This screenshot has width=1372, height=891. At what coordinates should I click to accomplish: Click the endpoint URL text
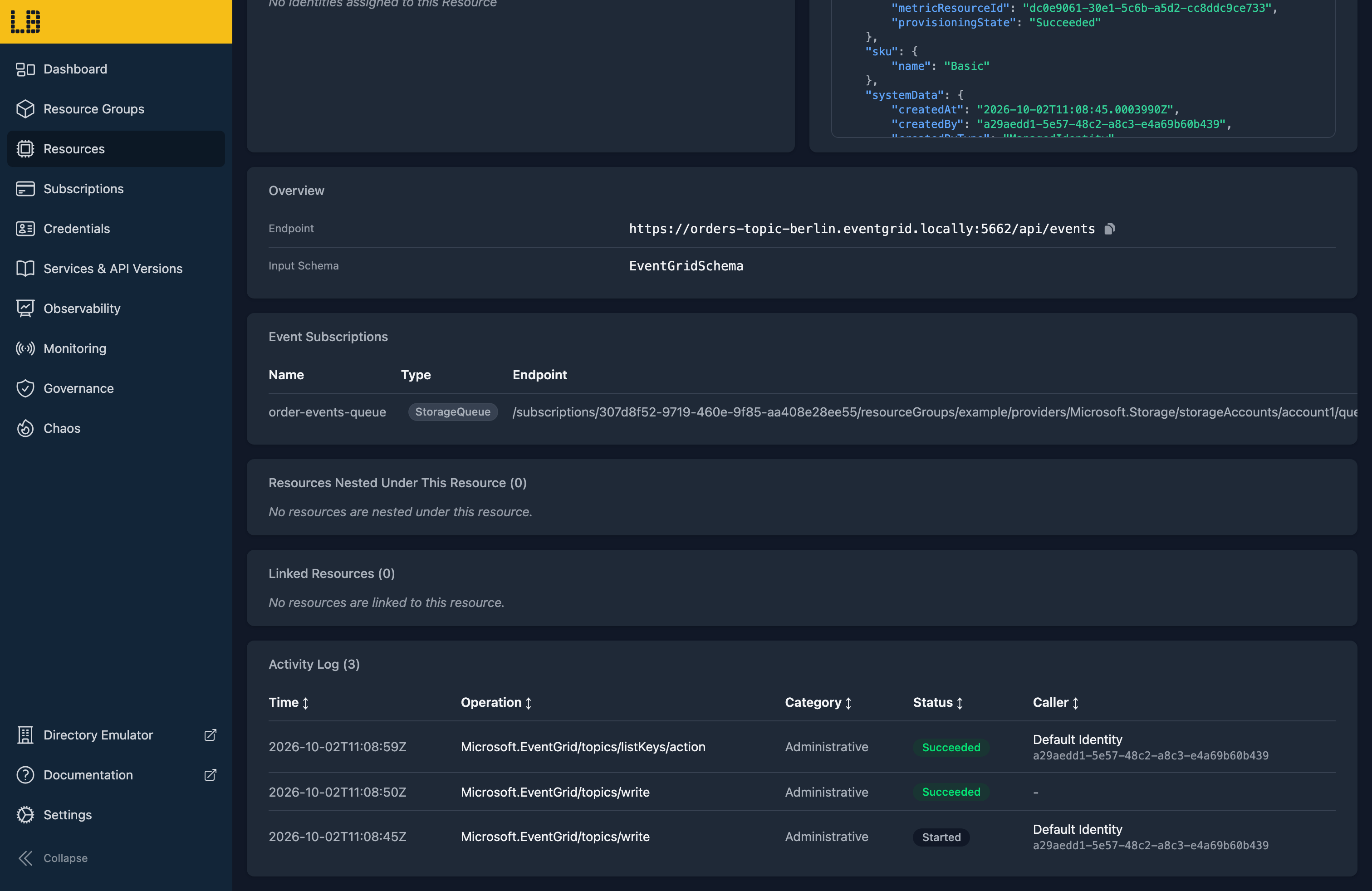point(862,229)
